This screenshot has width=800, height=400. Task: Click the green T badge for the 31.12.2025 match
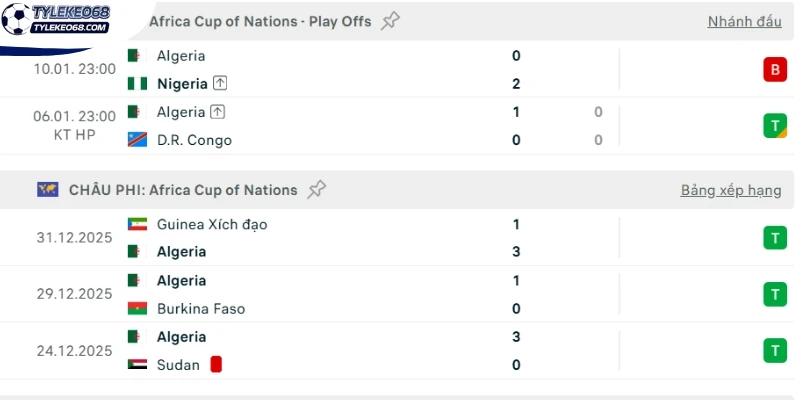[x=775, y=238]
